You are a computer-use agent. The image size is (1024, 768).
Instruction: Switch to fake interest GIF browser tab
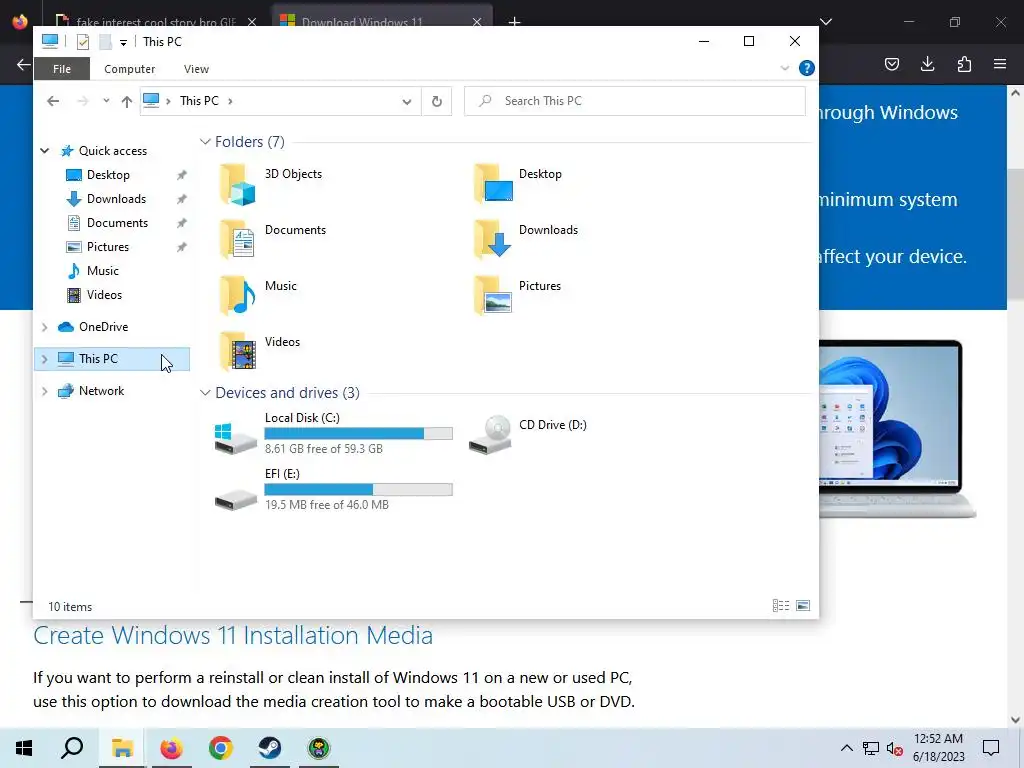click(x=156, y=22)
